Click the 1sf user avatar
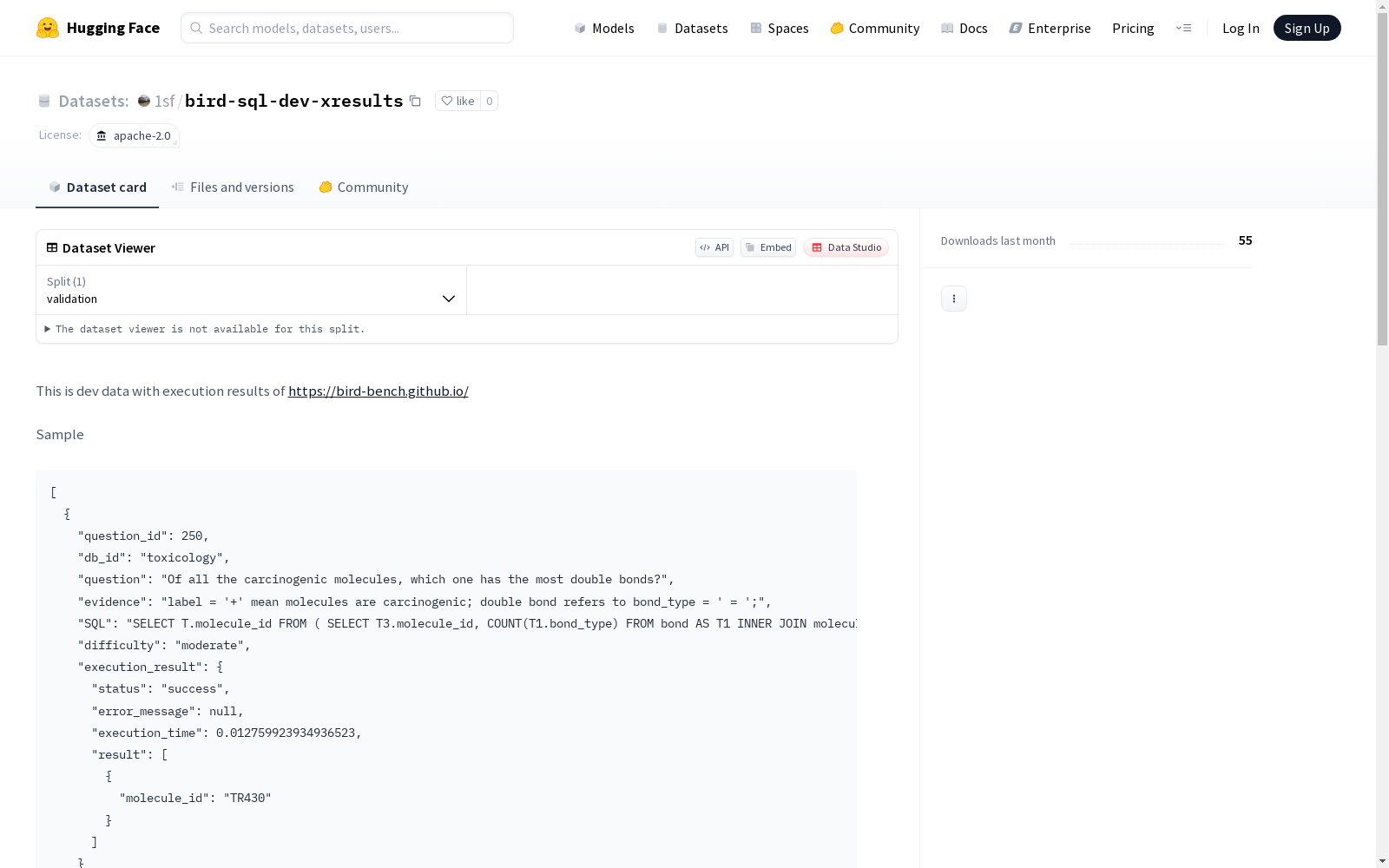The image size is (1389, 868). [x=144, y=101]
